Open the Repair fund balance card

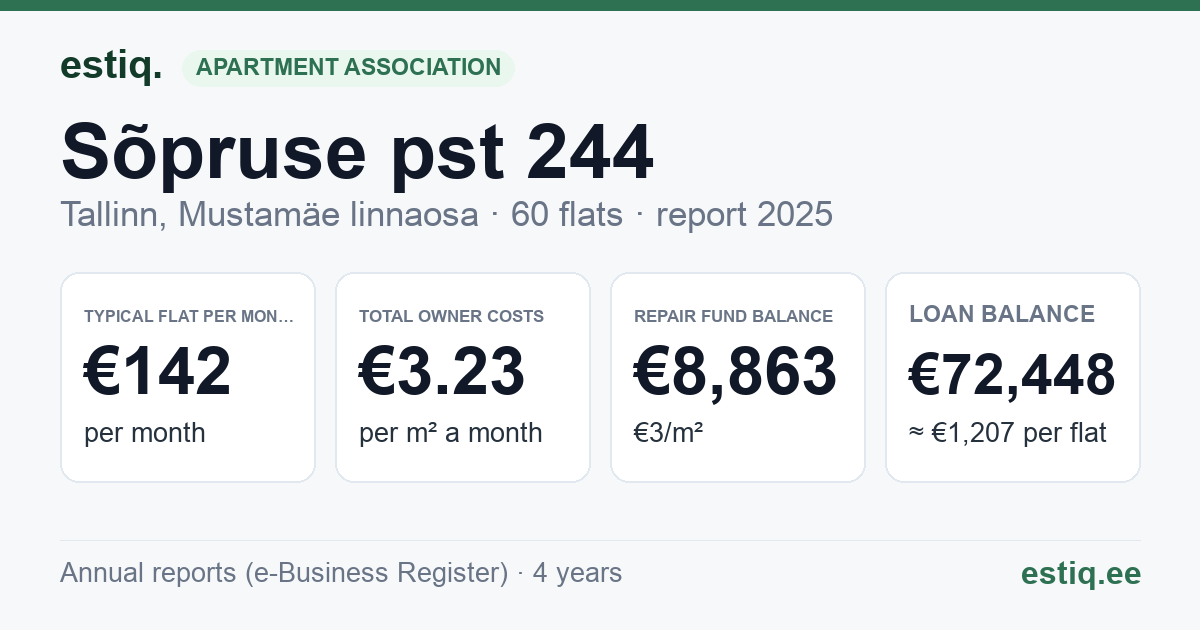tap(738, 377)
